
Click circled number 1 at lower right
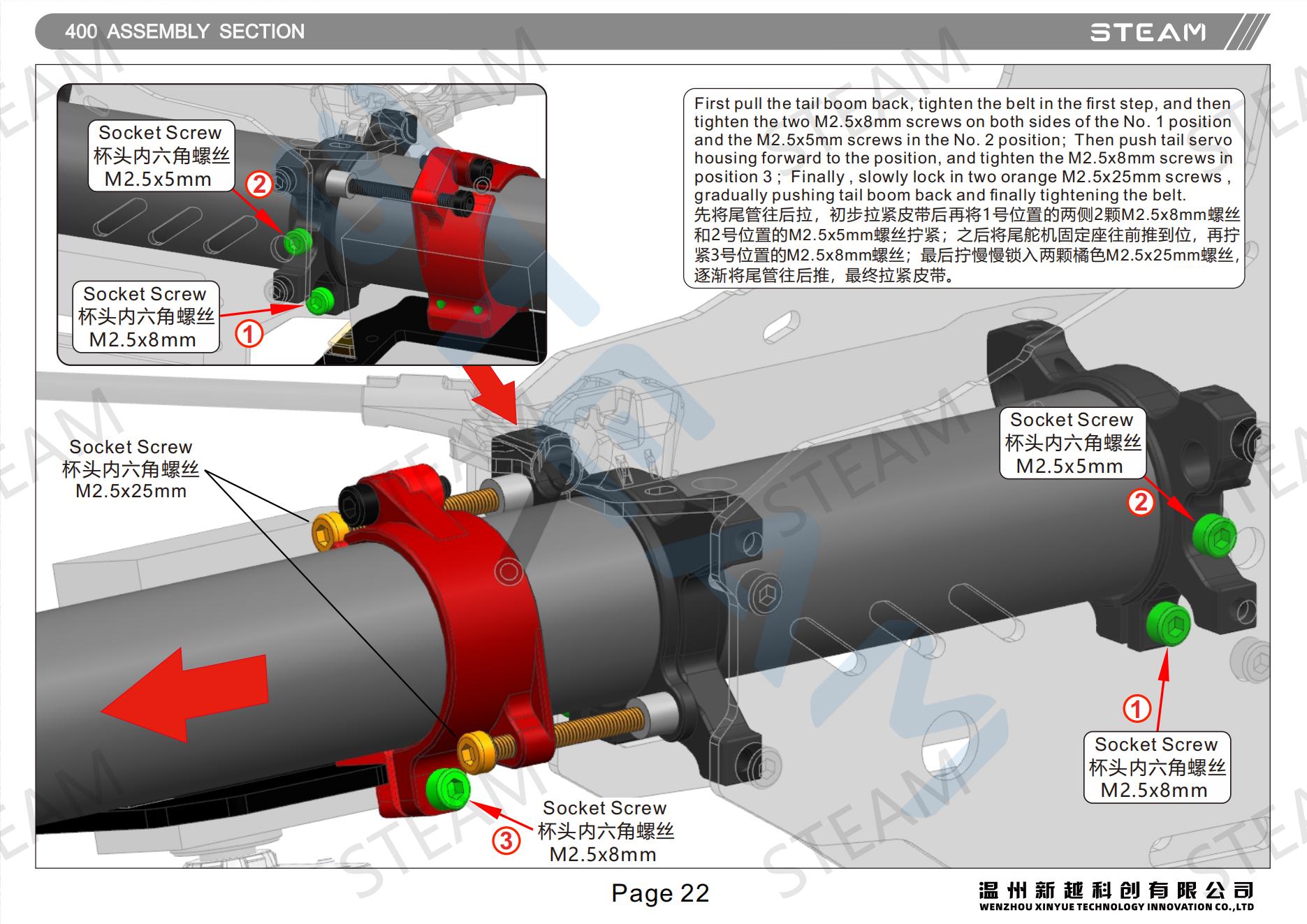tap(1137, 708)
